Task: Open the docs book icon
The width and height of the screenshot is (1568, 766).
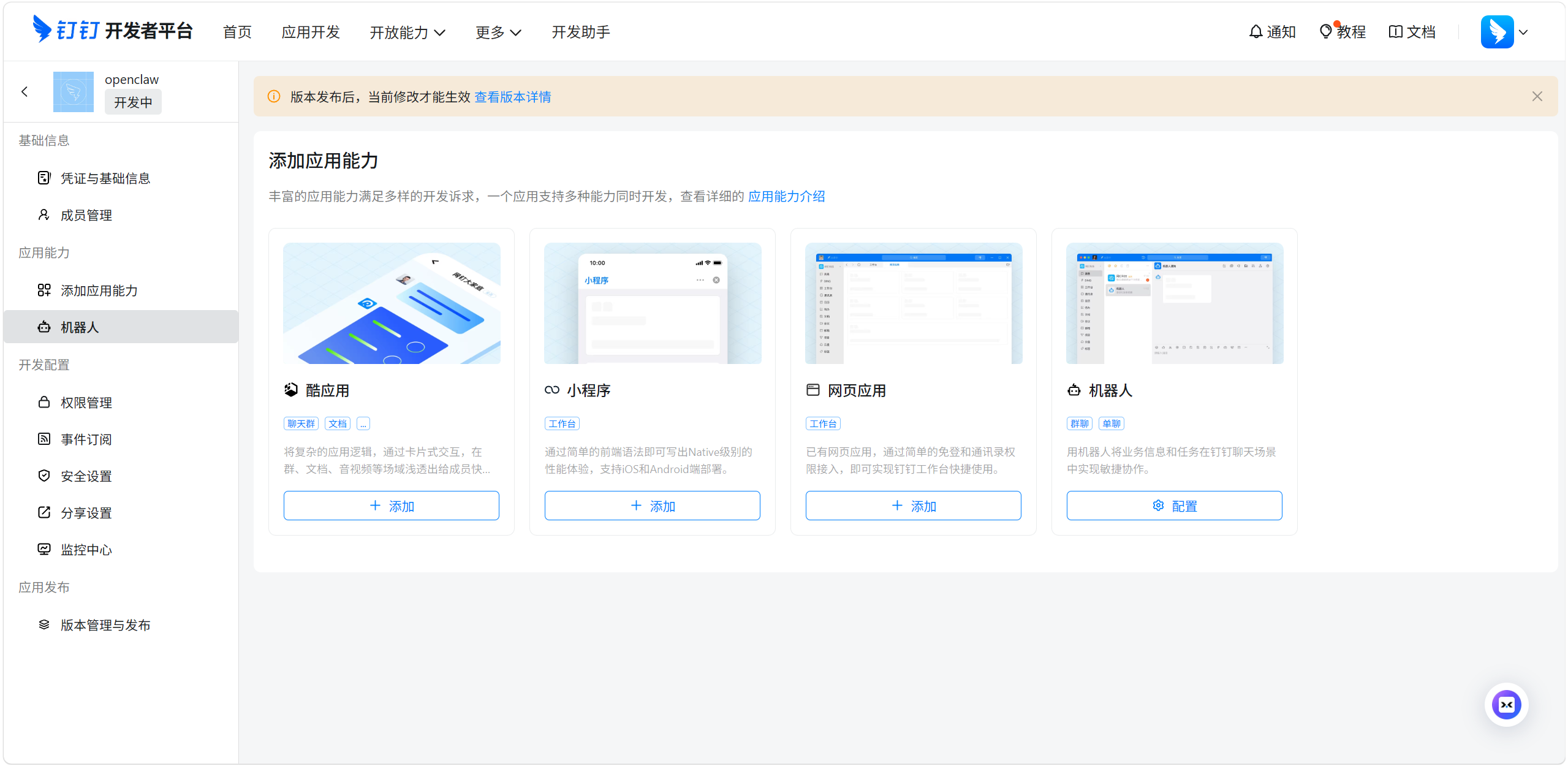Action: pyautogui.click(x=1395, y=32)
